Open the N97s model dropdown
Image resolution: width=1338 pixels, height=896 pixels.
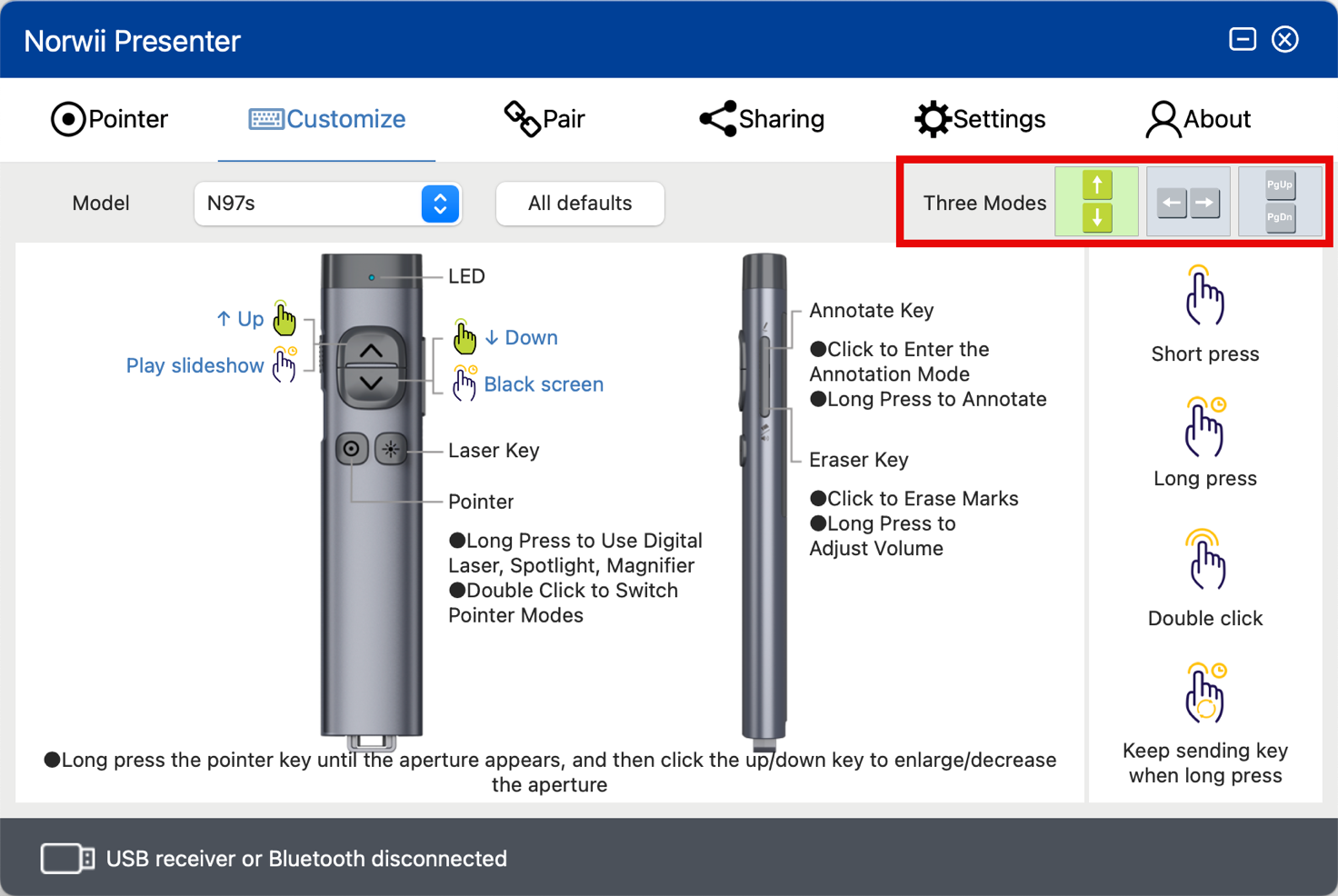click(x=328, y=204)
